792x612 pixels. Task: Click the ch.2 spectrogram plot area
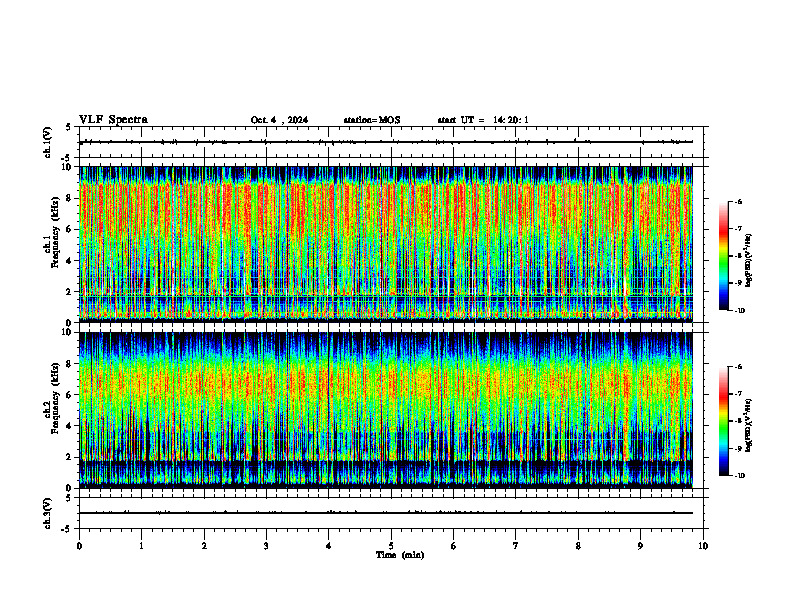[386, 410]
